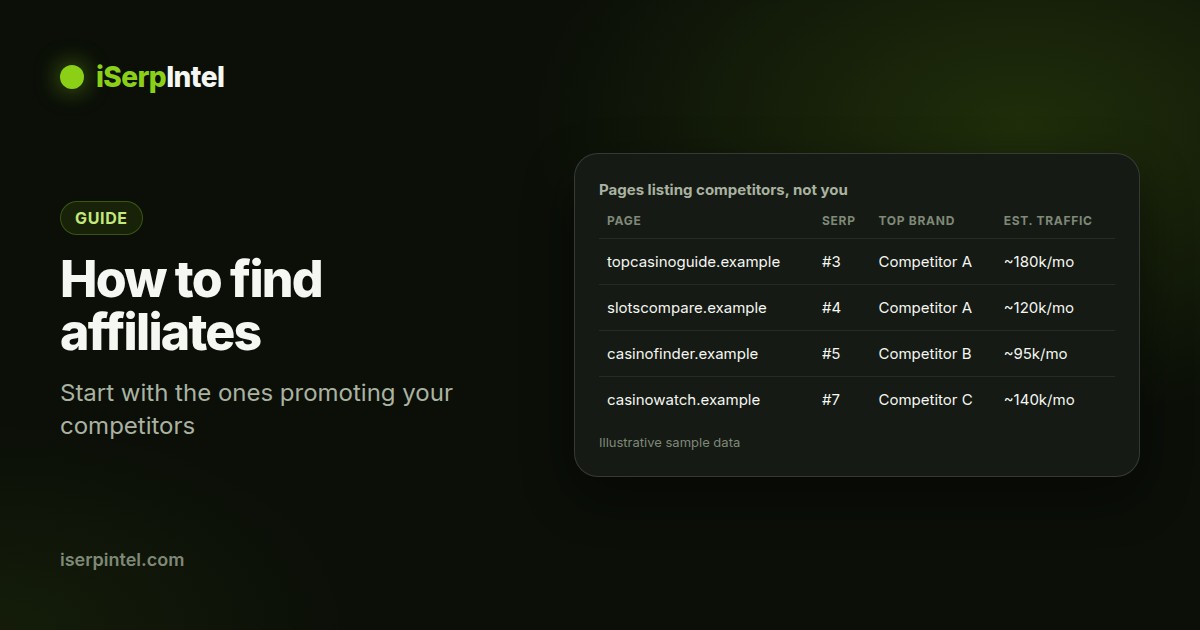Screen dimensions: 1200x630
Task: Click the 'How to find affiliates' headline
Action: 191,306
